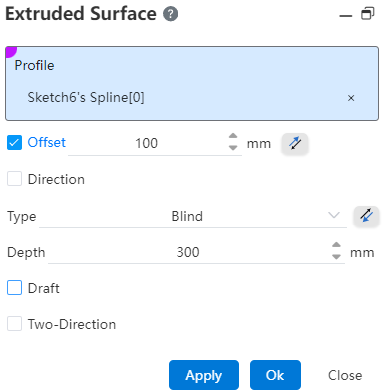Apply the extruded surface settings

204,375
